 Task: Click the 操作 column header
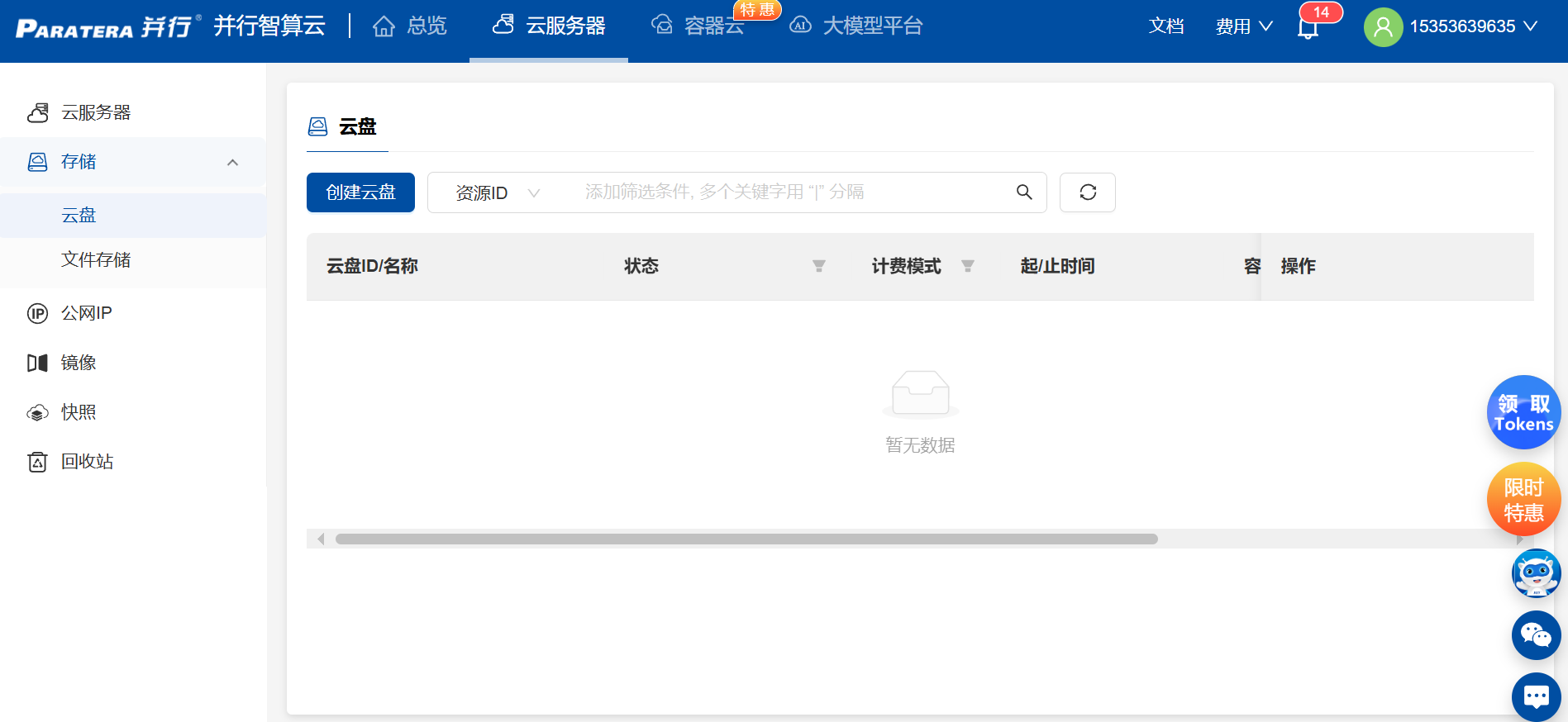click(1298, 266)
